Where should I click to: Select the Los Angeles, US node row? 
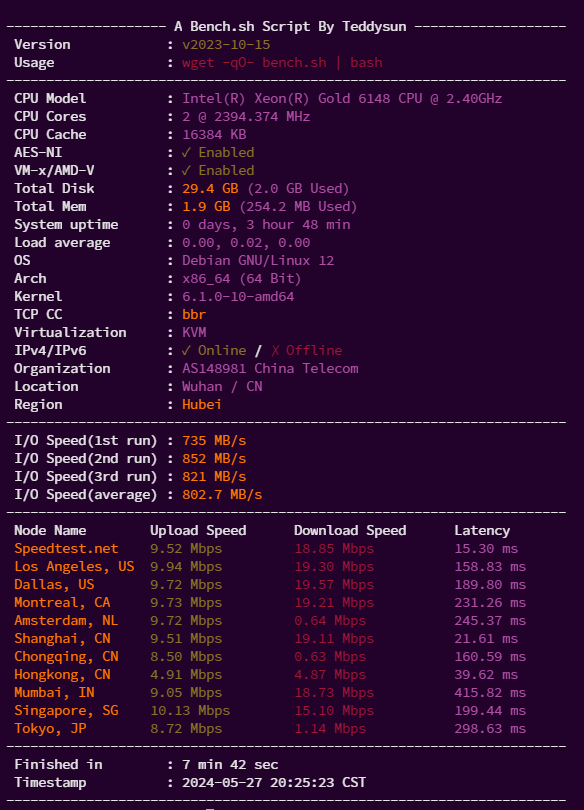[x=270, y=567]
